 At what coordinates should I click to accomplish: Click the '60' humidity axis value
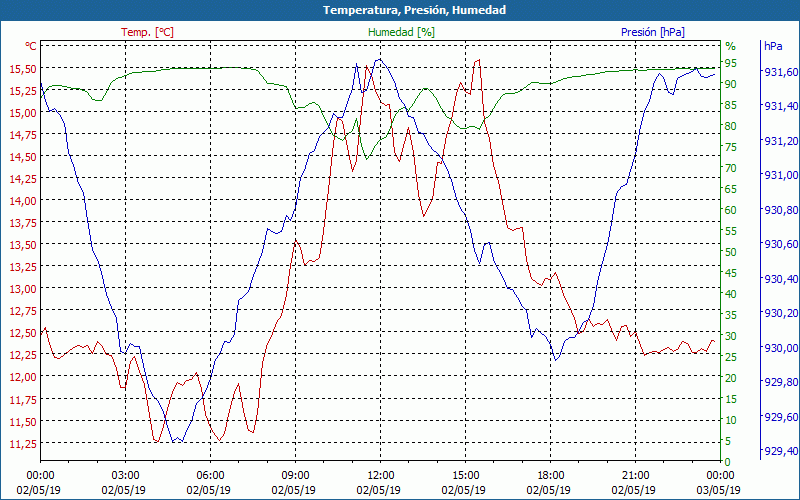coord(731,210)
